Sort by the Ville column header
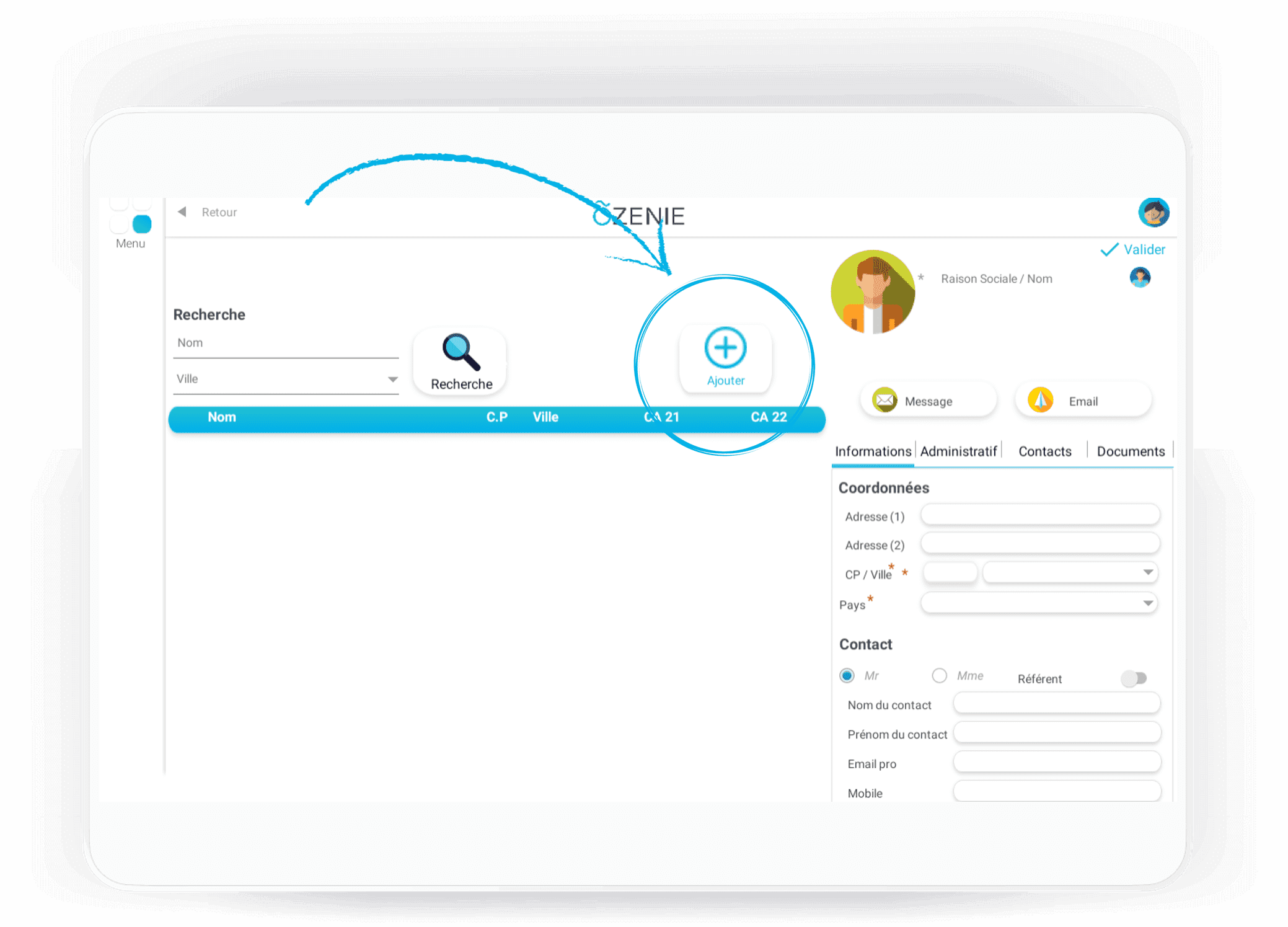 [545, 417]
